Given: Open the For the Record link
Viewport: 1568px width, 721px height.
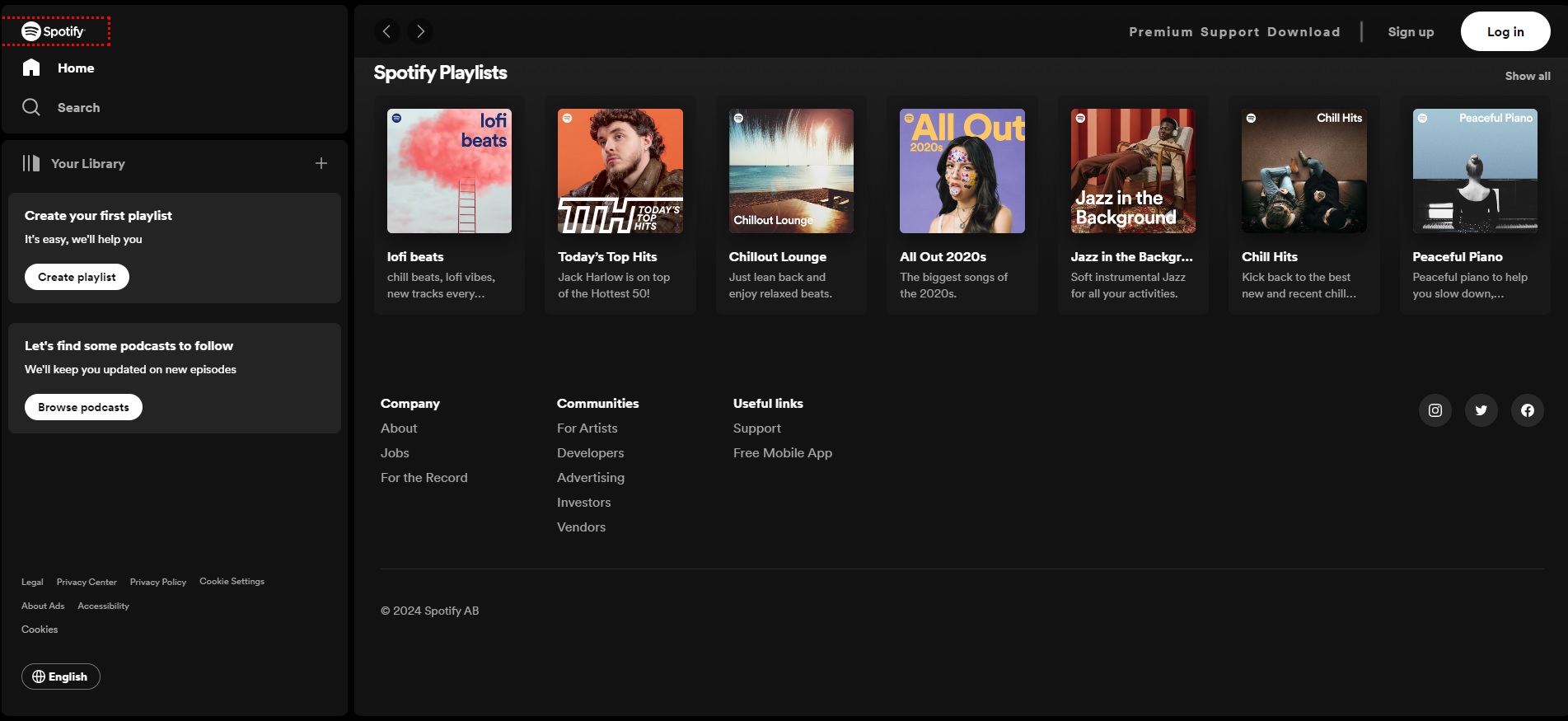Looking at the screenshot, I should (x=424, y=478).
